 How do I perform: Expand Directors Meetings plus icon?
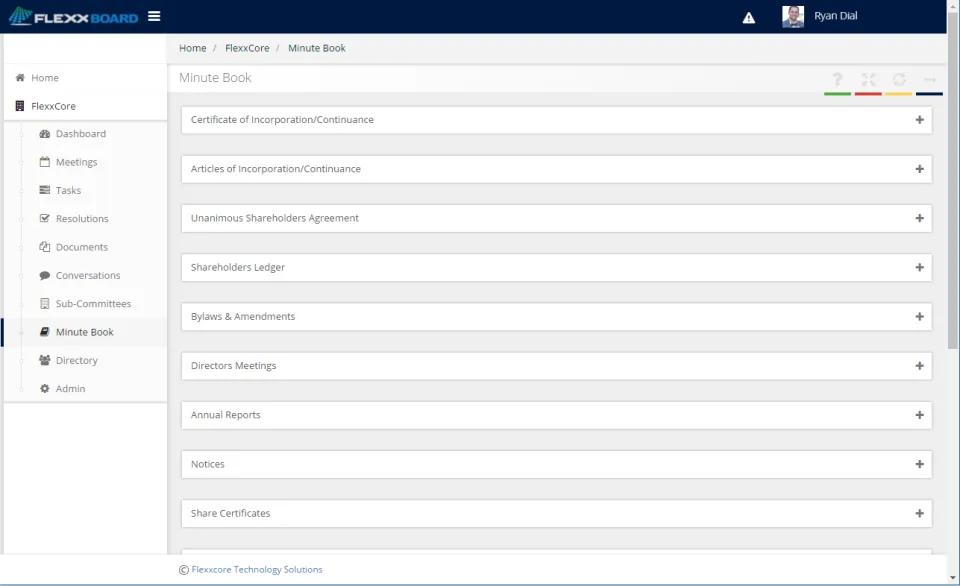[920, 366]
